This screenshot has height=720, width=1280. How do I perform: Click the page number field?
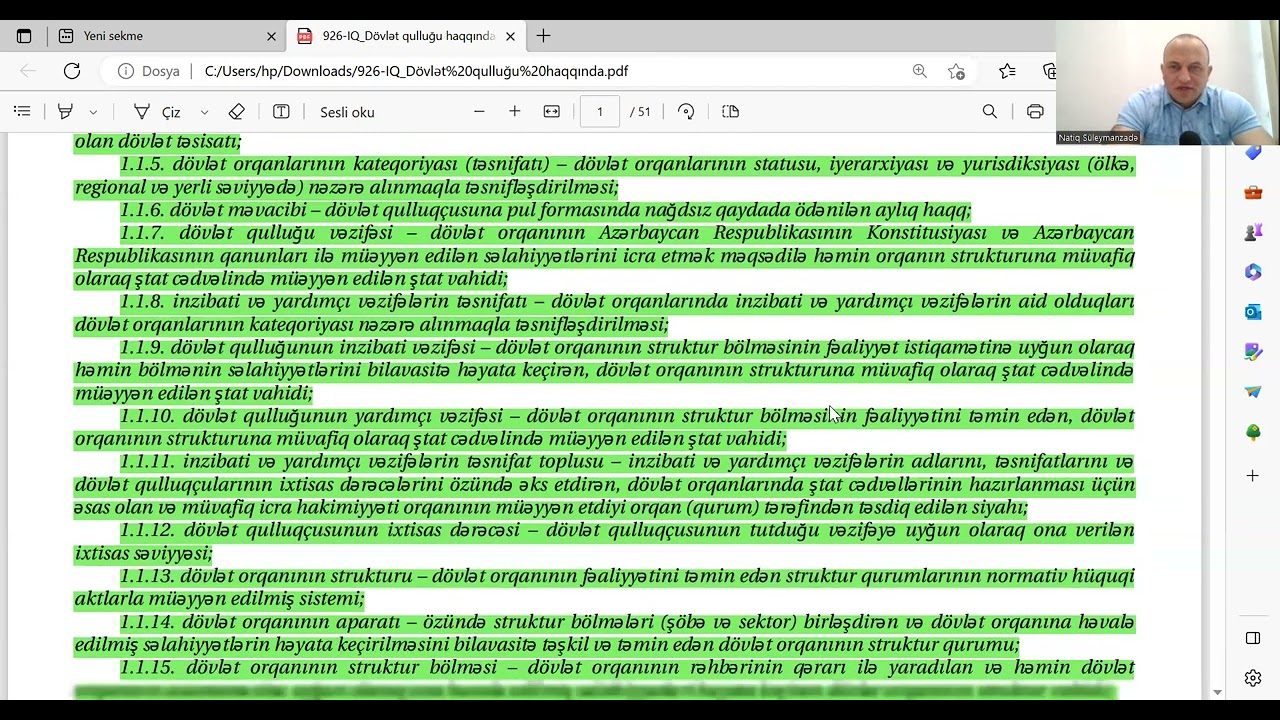click(600, 112)
